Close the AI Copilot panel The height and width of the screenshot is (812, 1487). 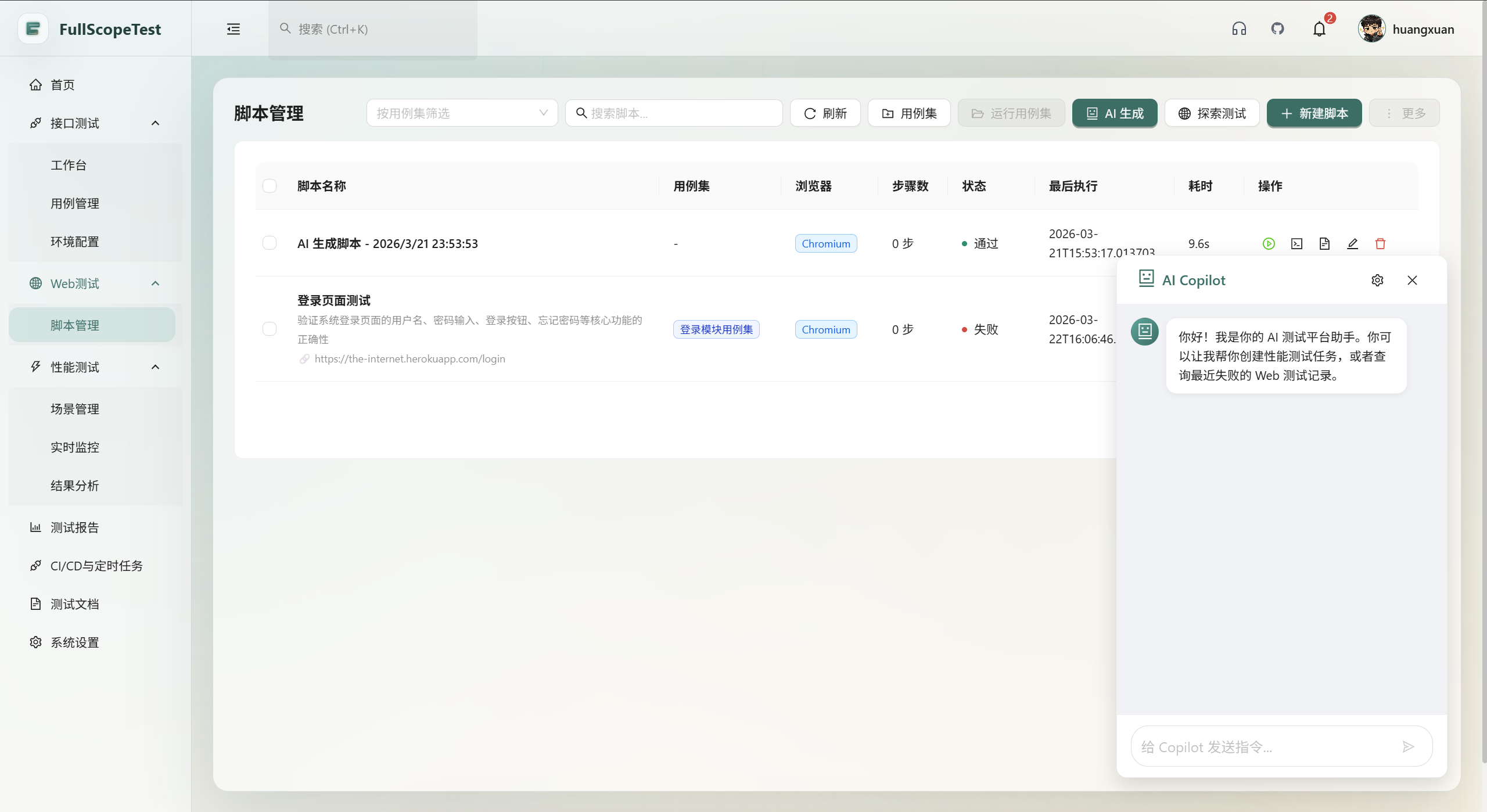(1412, 281)
